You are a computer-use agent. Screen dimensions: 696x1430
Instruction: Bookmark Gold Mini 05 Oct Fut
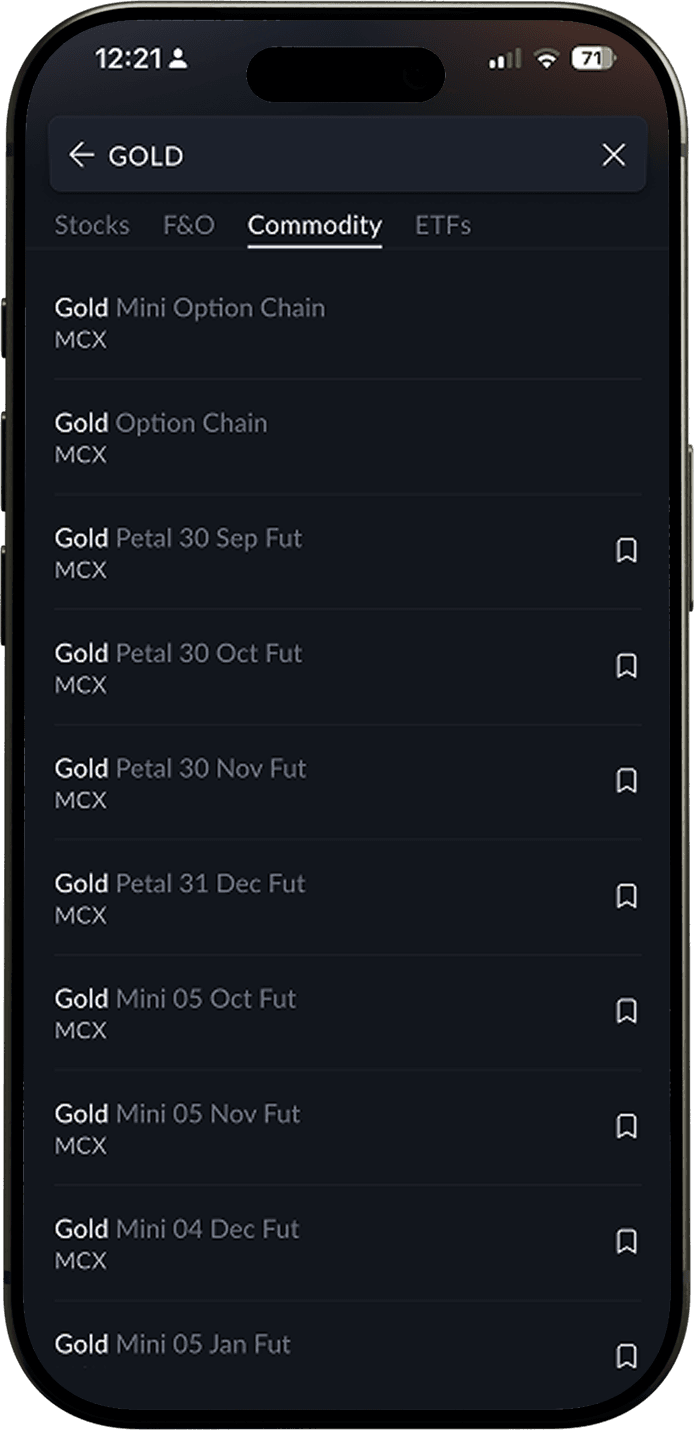(x=626, y=1011)
